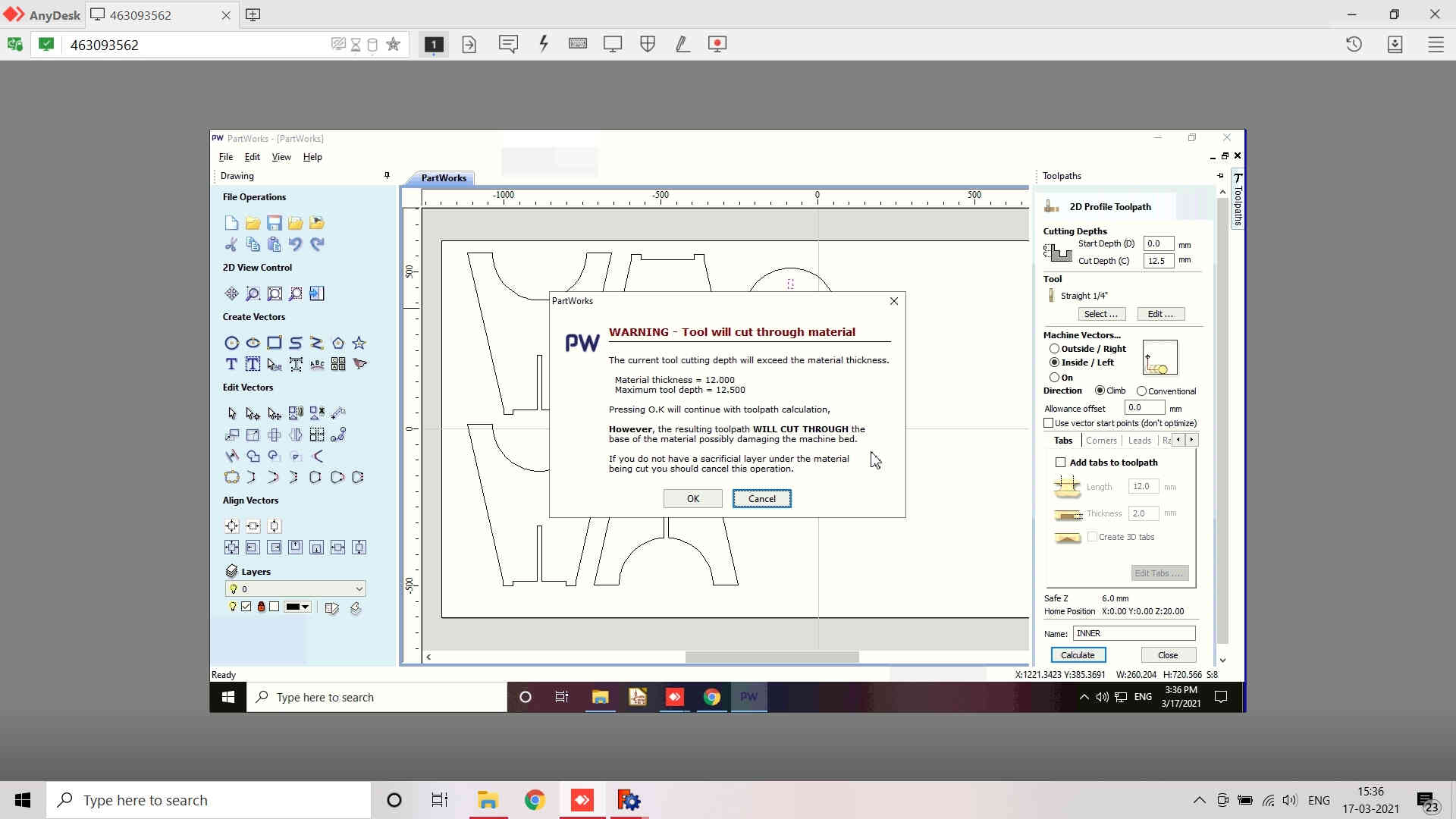Open the layer color dropdown arrow
Image resolution: width=1456 pixels, height=819 pixels.
[x=306, y=607]
